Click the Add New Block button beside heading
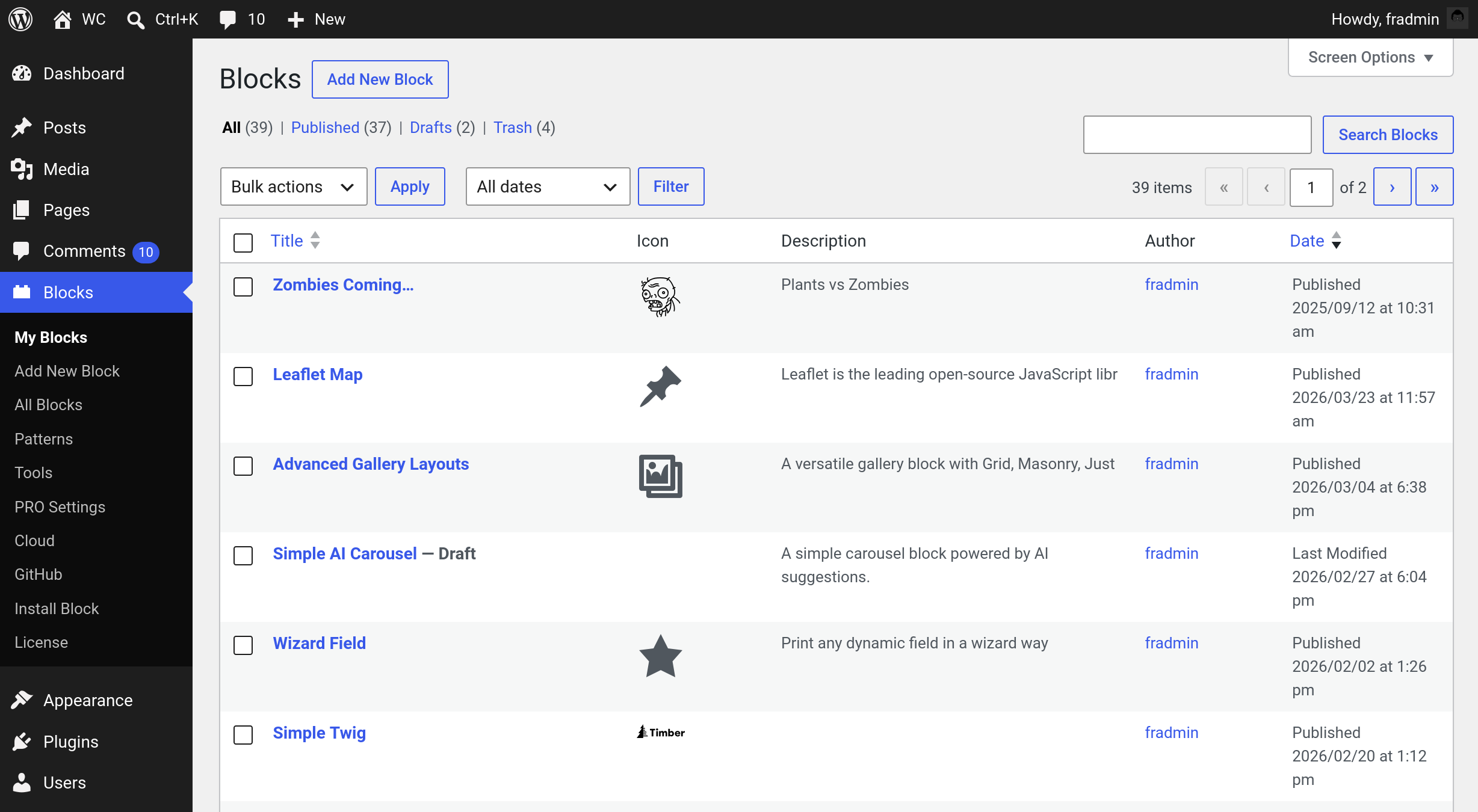The image size is (1478, 812). point(380,79)
